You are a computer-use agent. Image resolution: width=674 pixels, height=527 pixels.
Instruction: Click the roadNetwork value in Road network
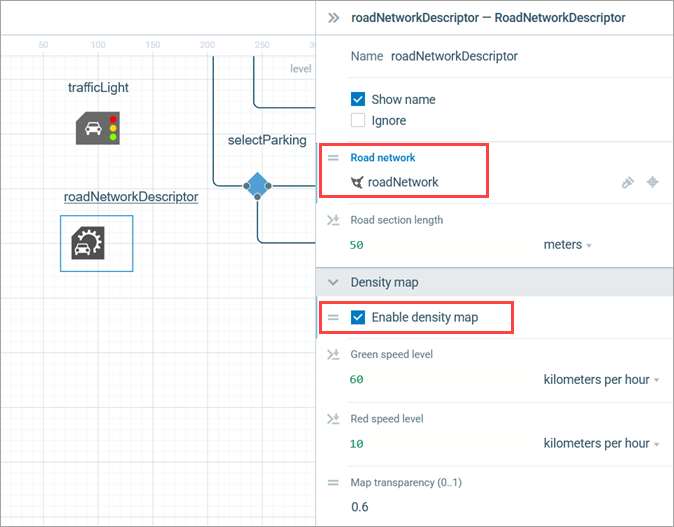[x=402, y=182]
